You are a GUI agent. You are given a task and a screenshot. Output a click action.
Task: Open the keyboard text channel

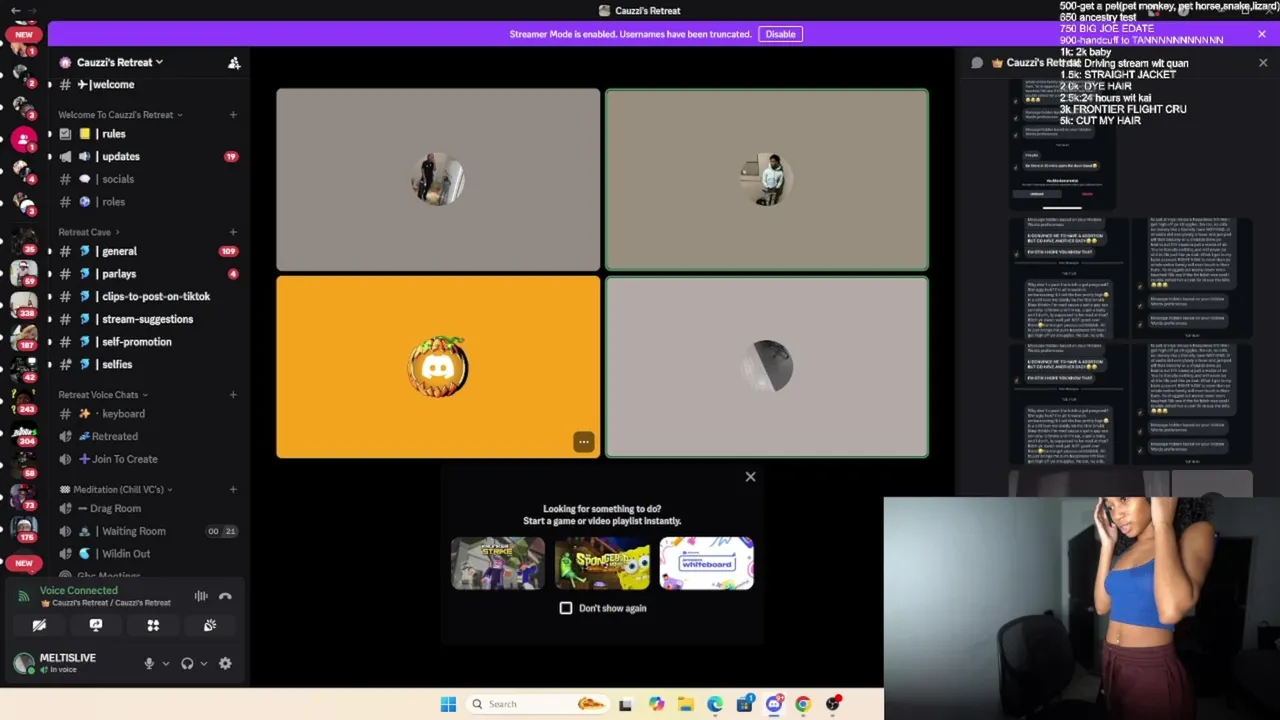coord(148,414)
